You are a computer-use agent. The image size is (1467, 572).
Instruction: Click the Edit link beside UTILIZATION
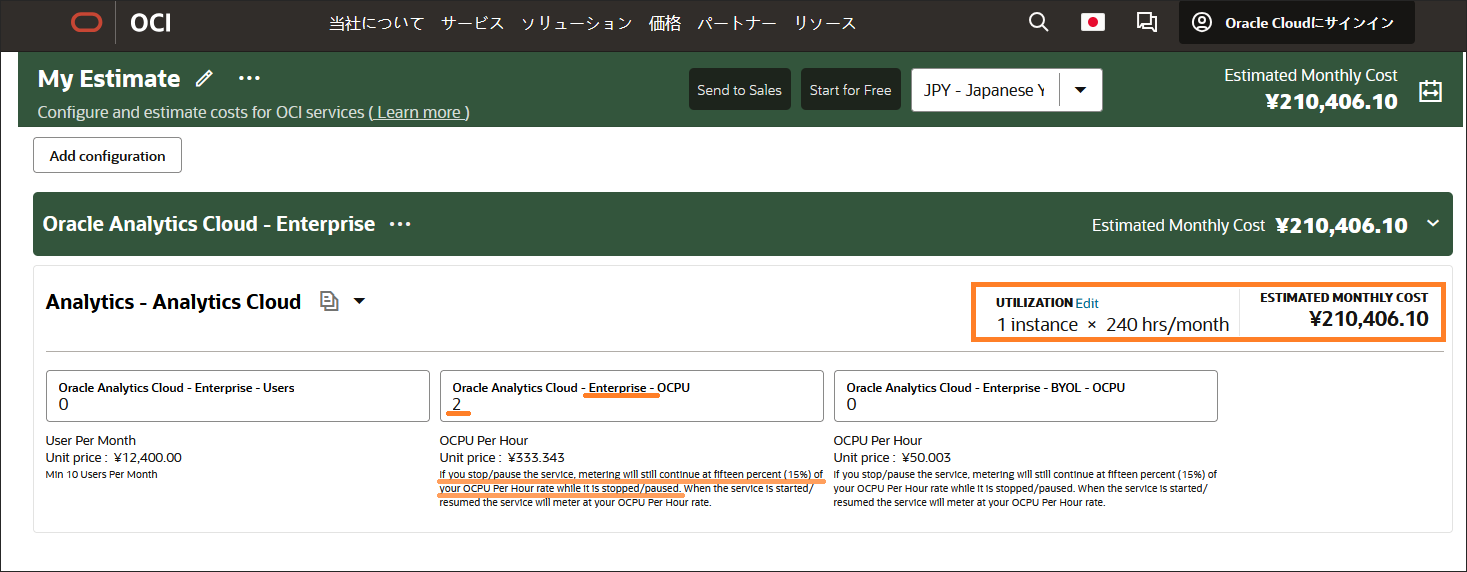point(1086,302)
